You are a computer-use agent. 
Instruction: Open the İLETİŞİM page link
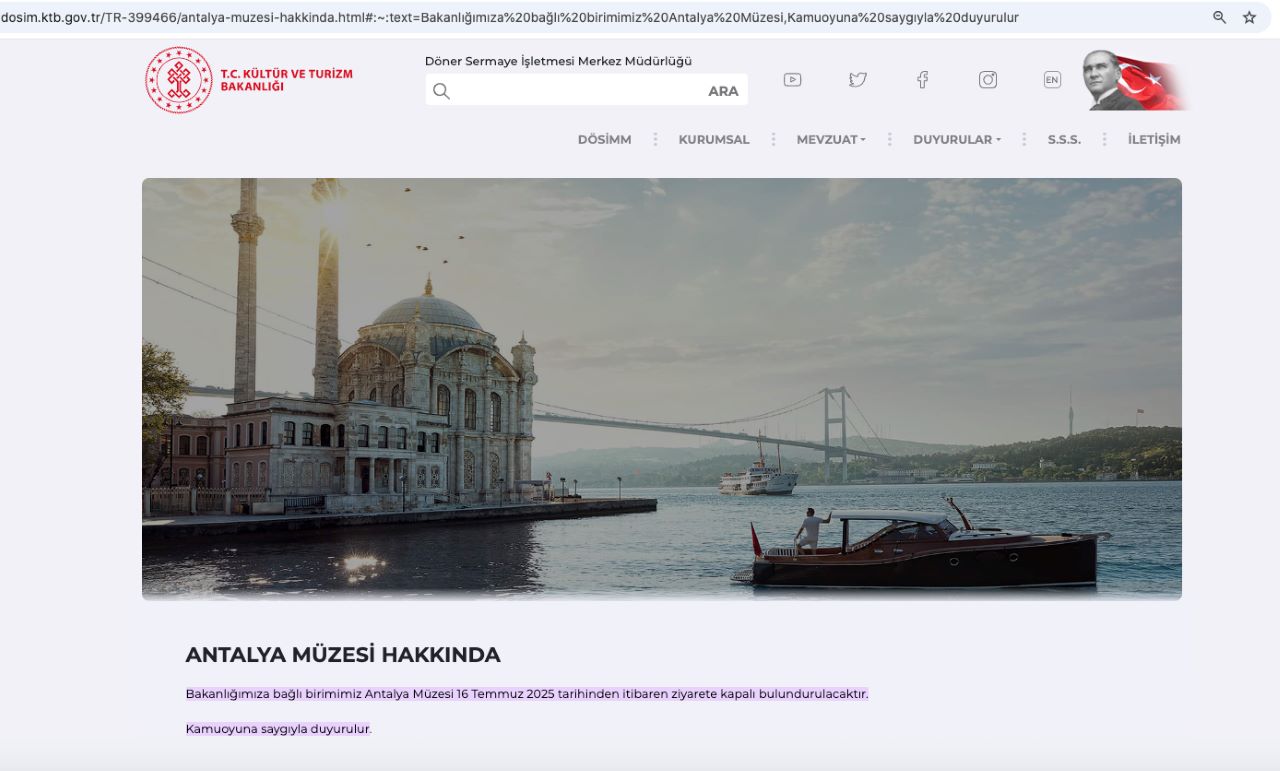pos(1154,139)
